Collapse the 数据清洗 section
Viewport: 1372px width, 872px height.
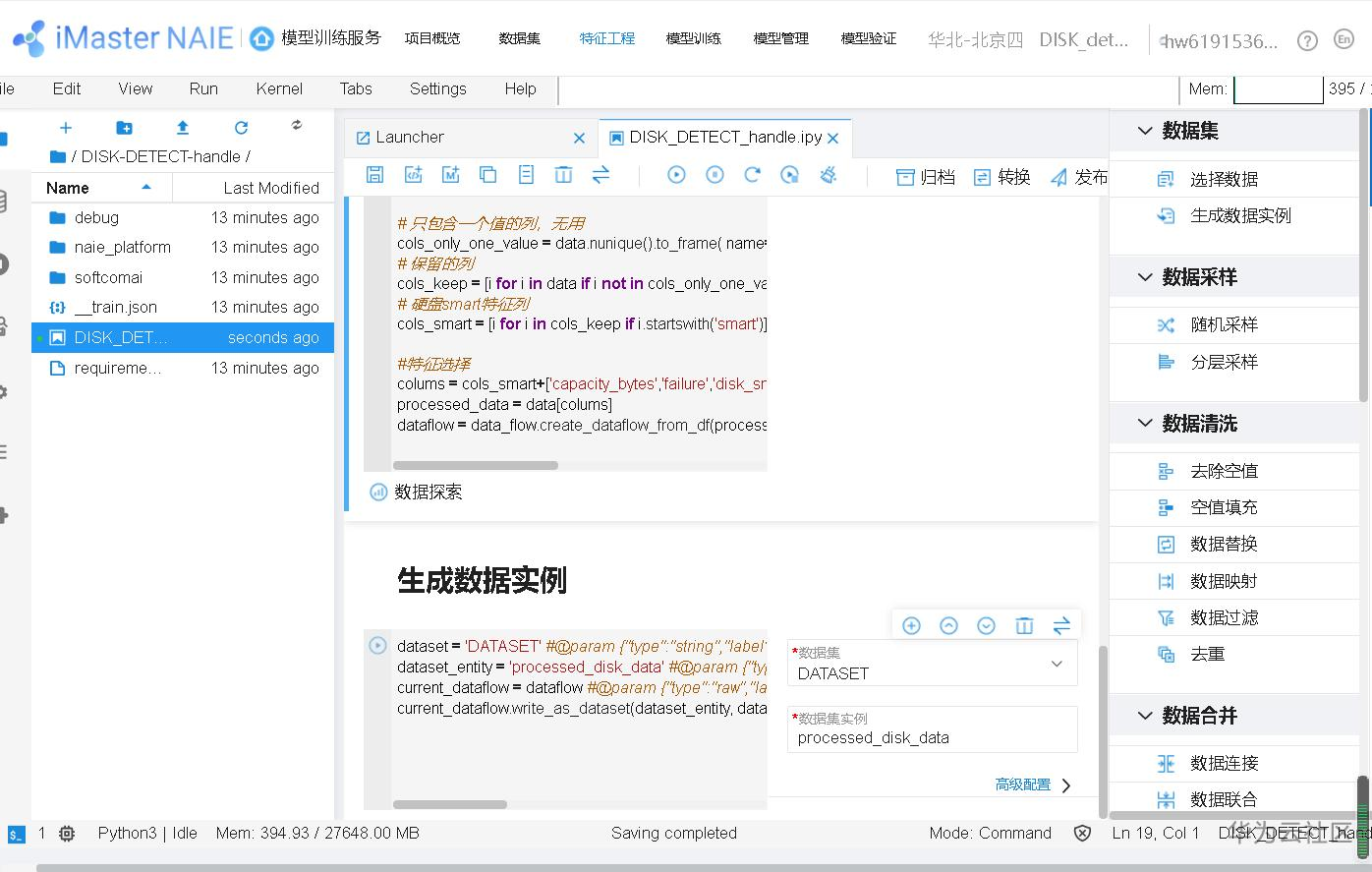point(1145,424)
